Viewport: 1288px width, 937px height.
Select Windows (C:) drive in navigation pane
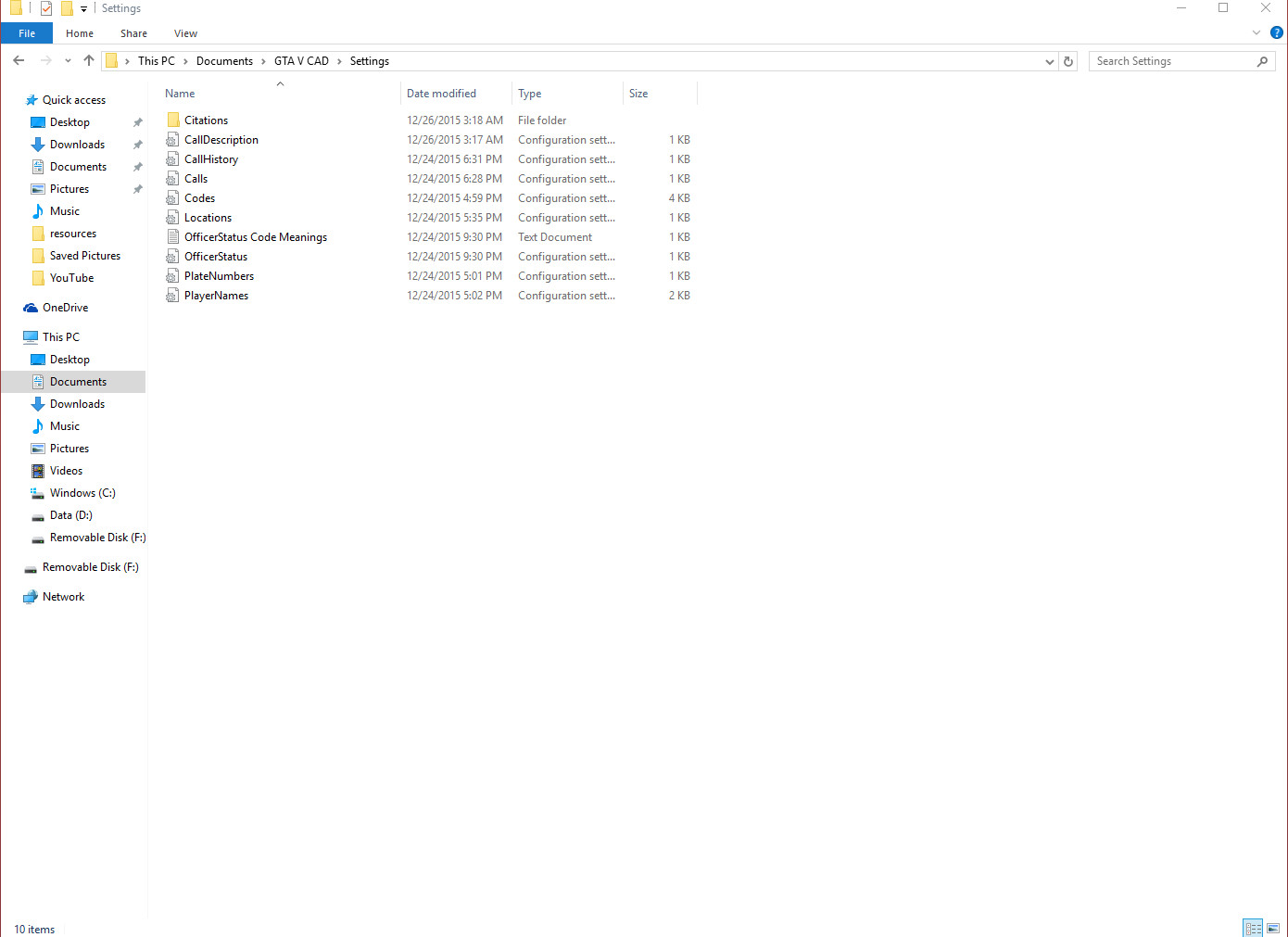82,493
